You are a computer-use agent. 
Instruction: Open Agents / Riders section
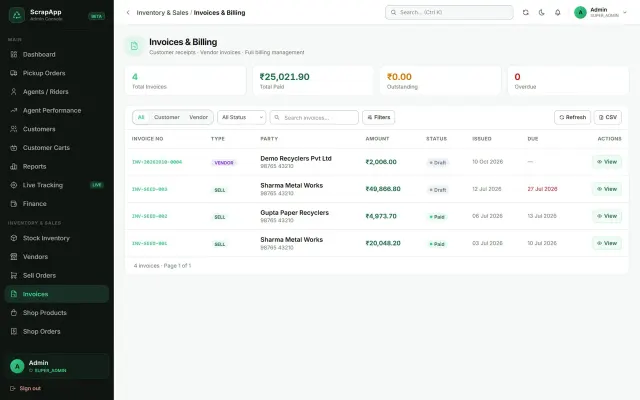(x=57, y=92)
